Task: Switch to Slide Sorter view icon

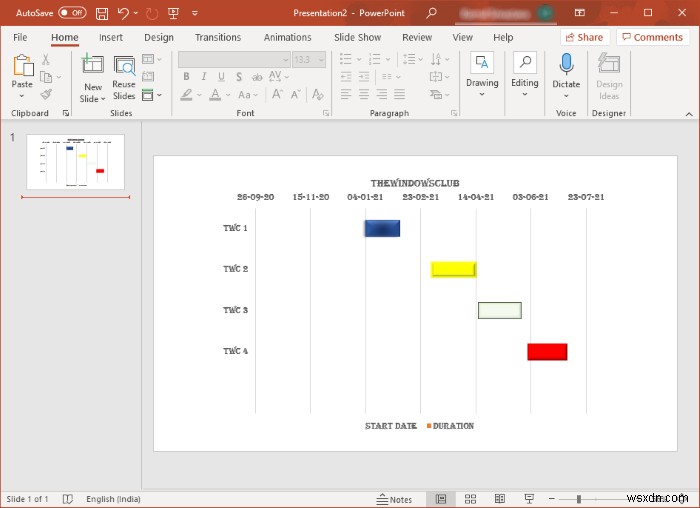Action: pos(471,498)
